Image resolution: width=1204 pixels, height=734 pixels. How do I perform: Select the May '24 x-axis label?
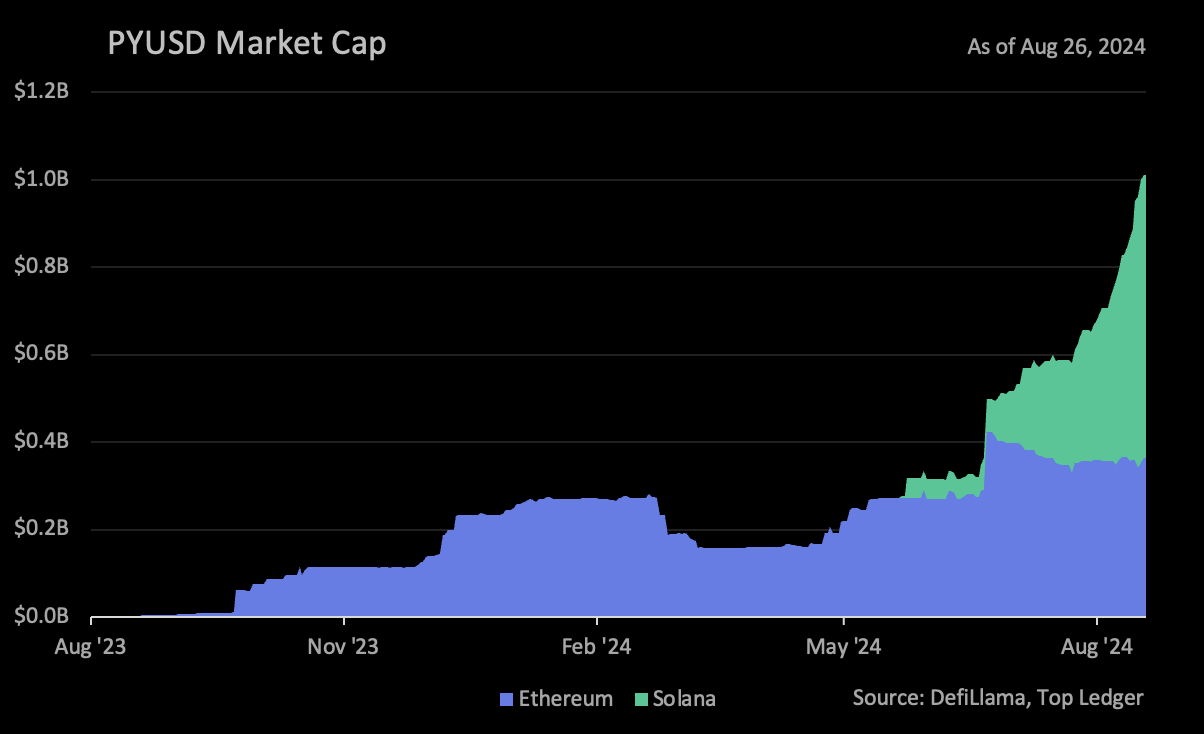845,648
